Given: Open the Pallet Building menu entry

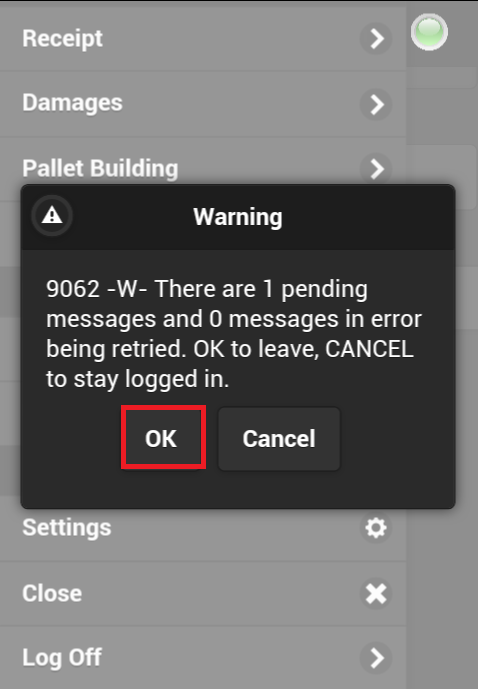Looking at the screenshot, I should pyautogui.click(x=100, y=169).
